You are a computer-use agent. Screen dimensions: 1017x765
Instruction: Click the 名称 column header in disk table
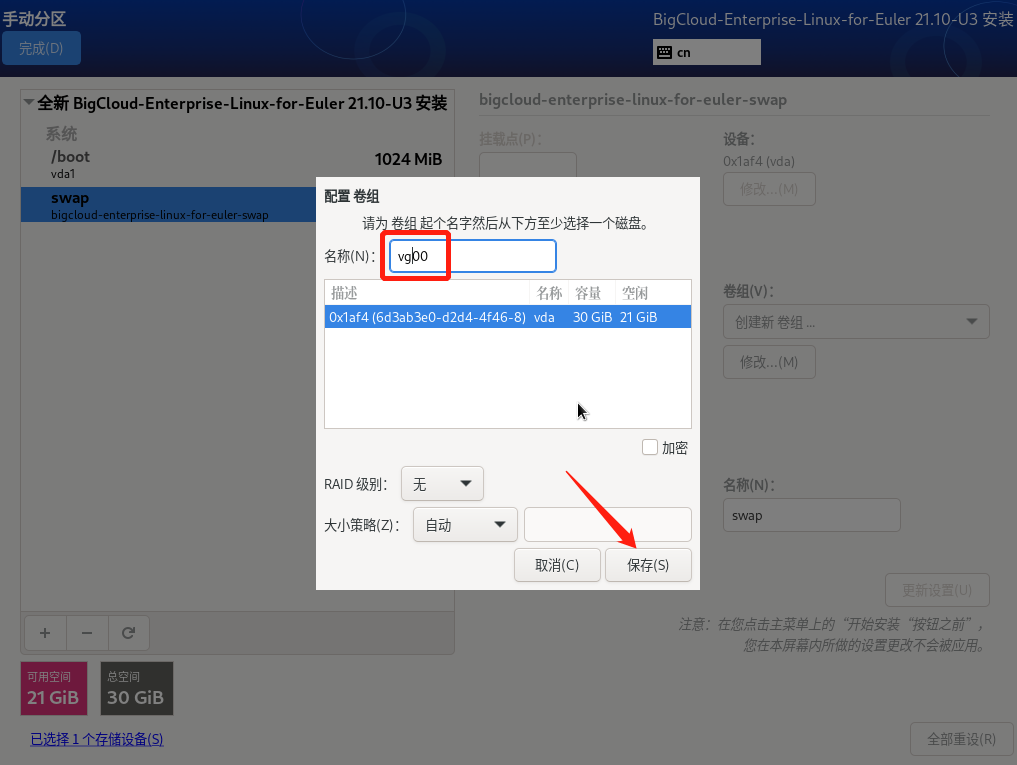[549, 293]
